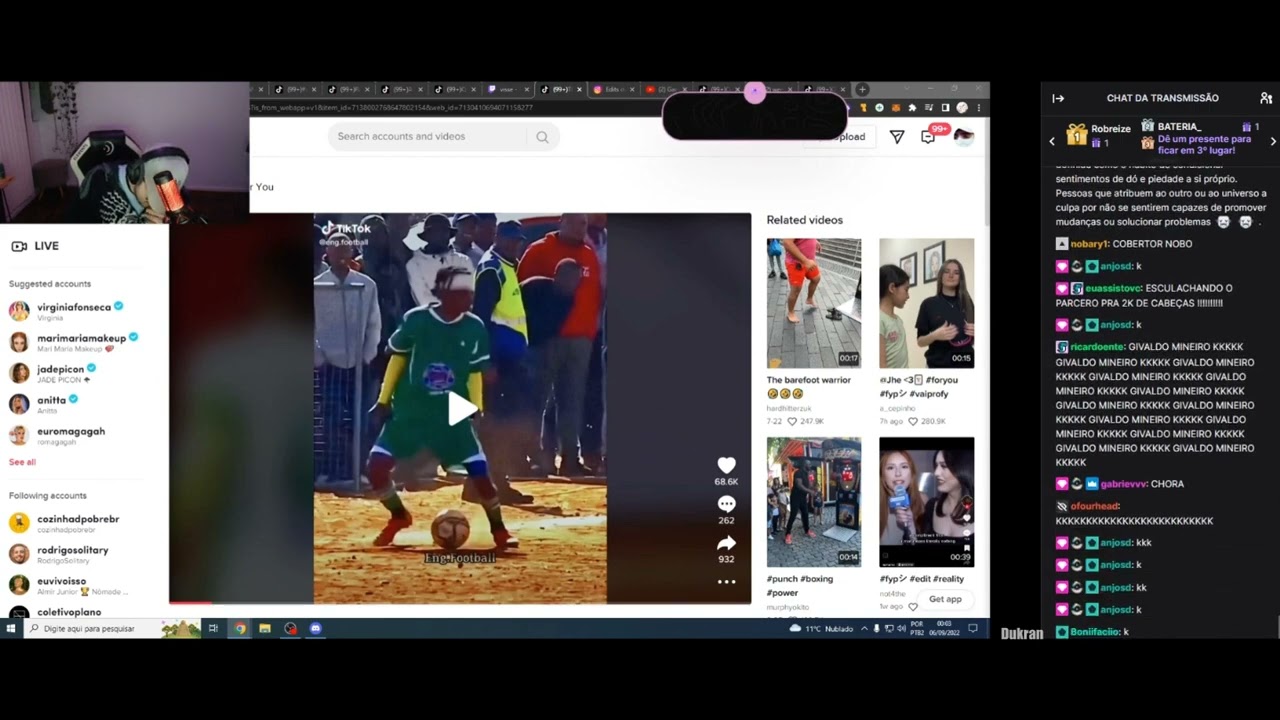Expand suggested accounts with See all
The width and height of the screenshot is (1280, 720).
point(22,462)
